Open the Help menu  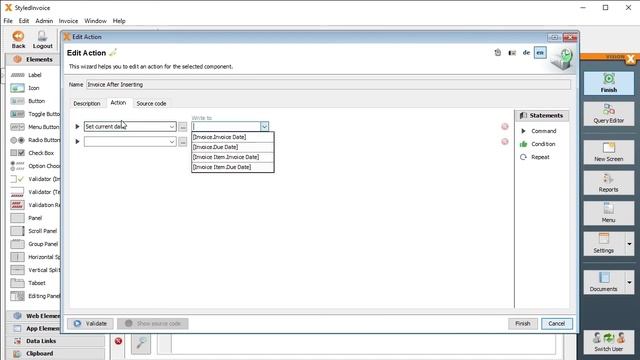click(x=119, y=21)
